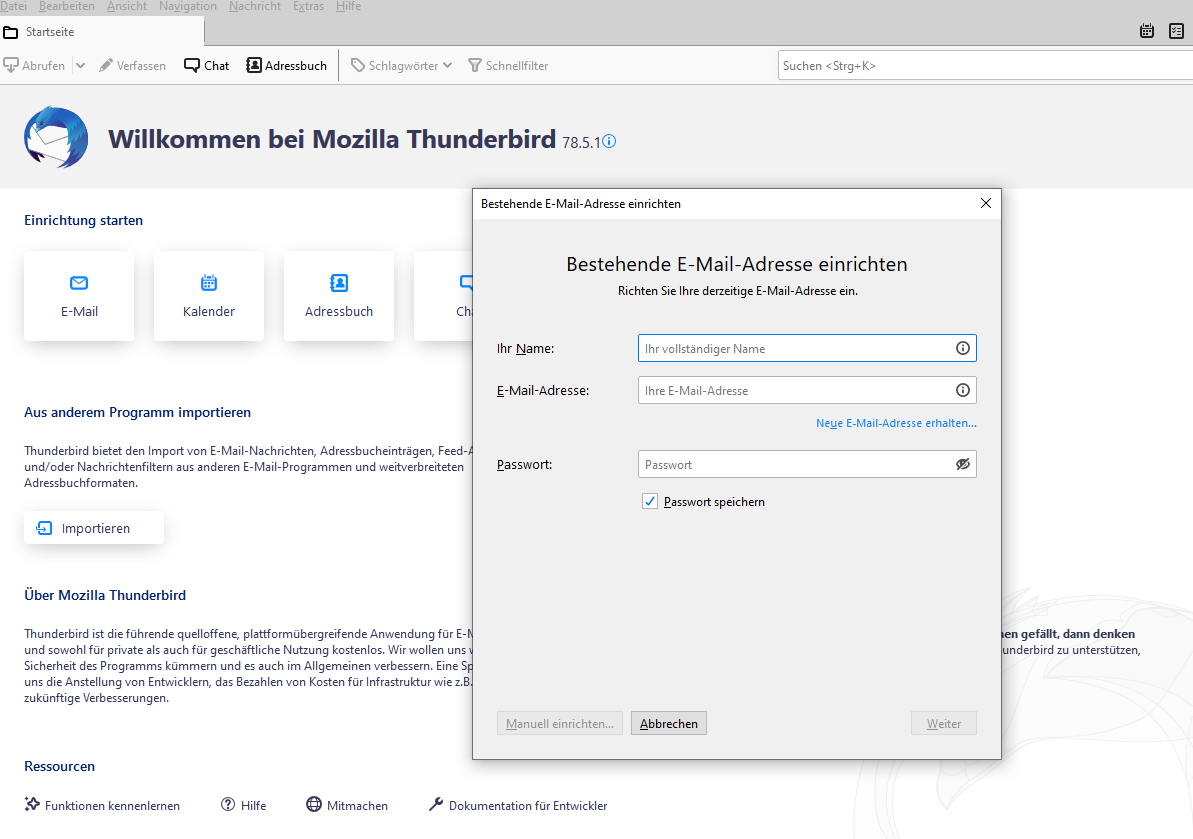Screen dimensions: 1193x839
Task: Toggle password visibility eye icon
Action: (962, 464)
